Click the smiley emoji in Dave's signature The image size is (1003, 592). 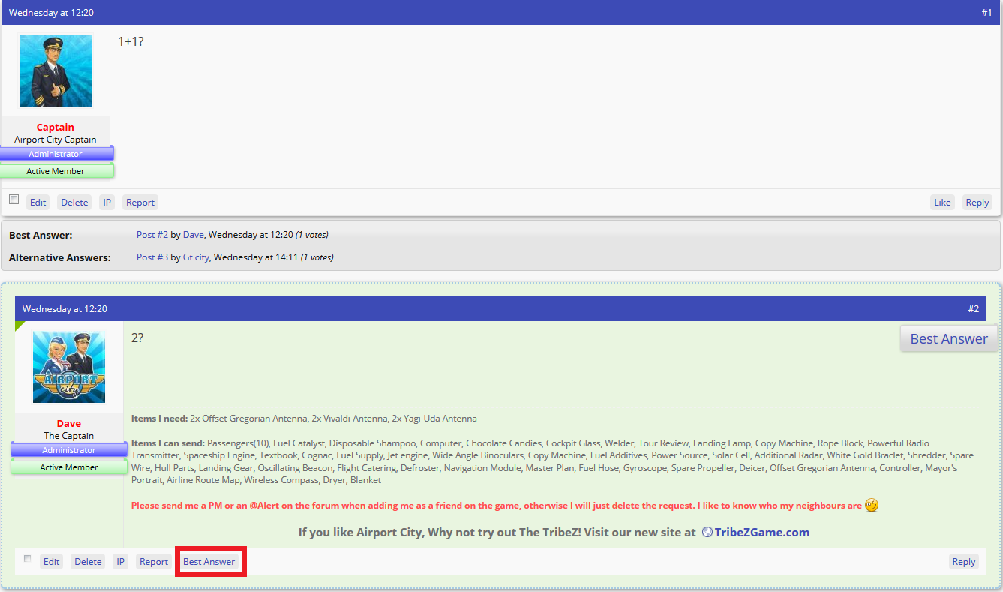click(872, 506)
